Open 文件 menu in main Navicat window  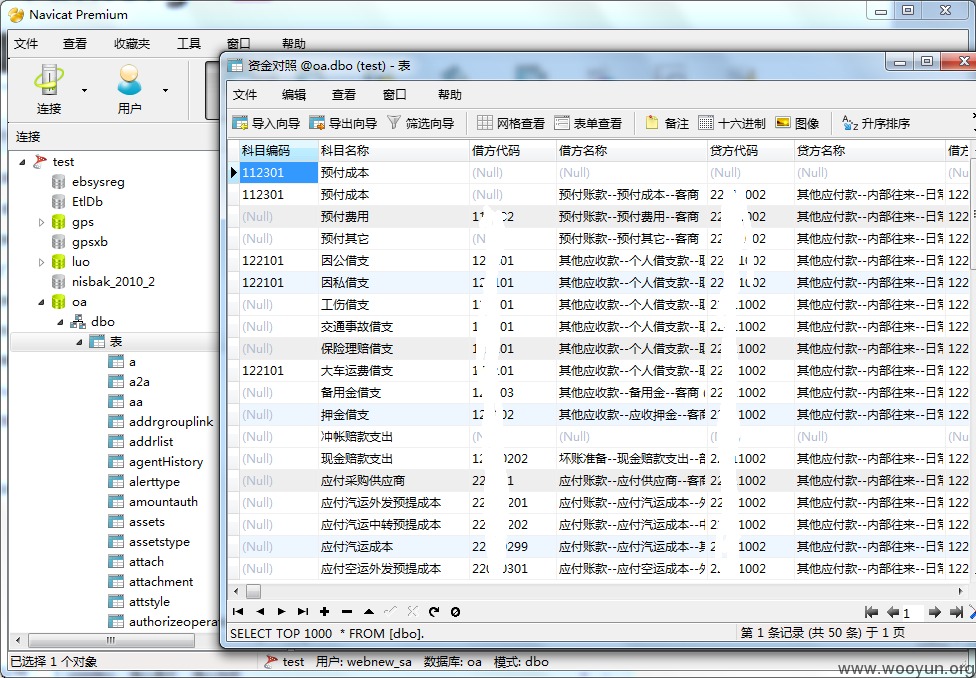coord(26,44)
